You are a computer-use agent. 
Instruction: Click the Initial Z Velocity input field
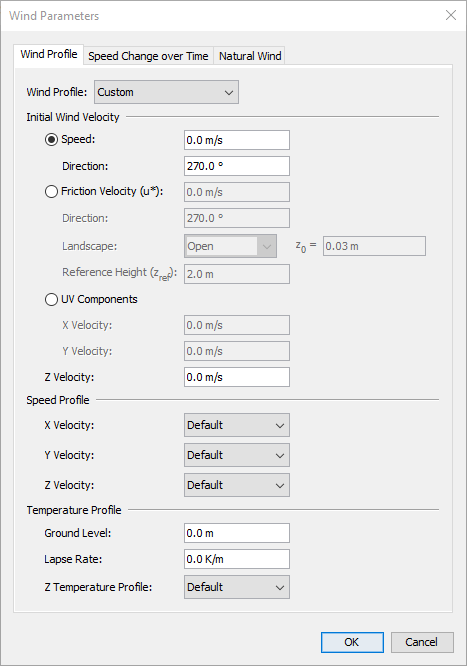237,377
